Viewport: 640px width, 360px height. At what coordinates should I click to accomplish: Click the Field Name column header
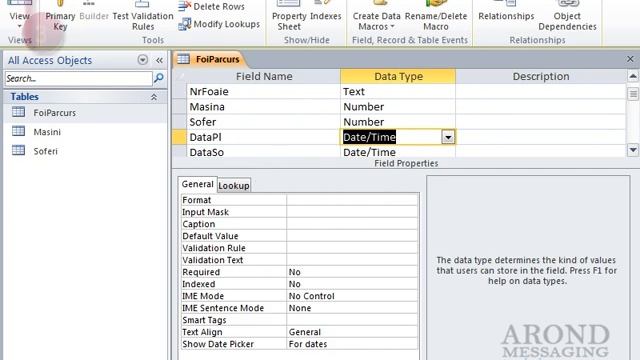[x=264, y=76]
